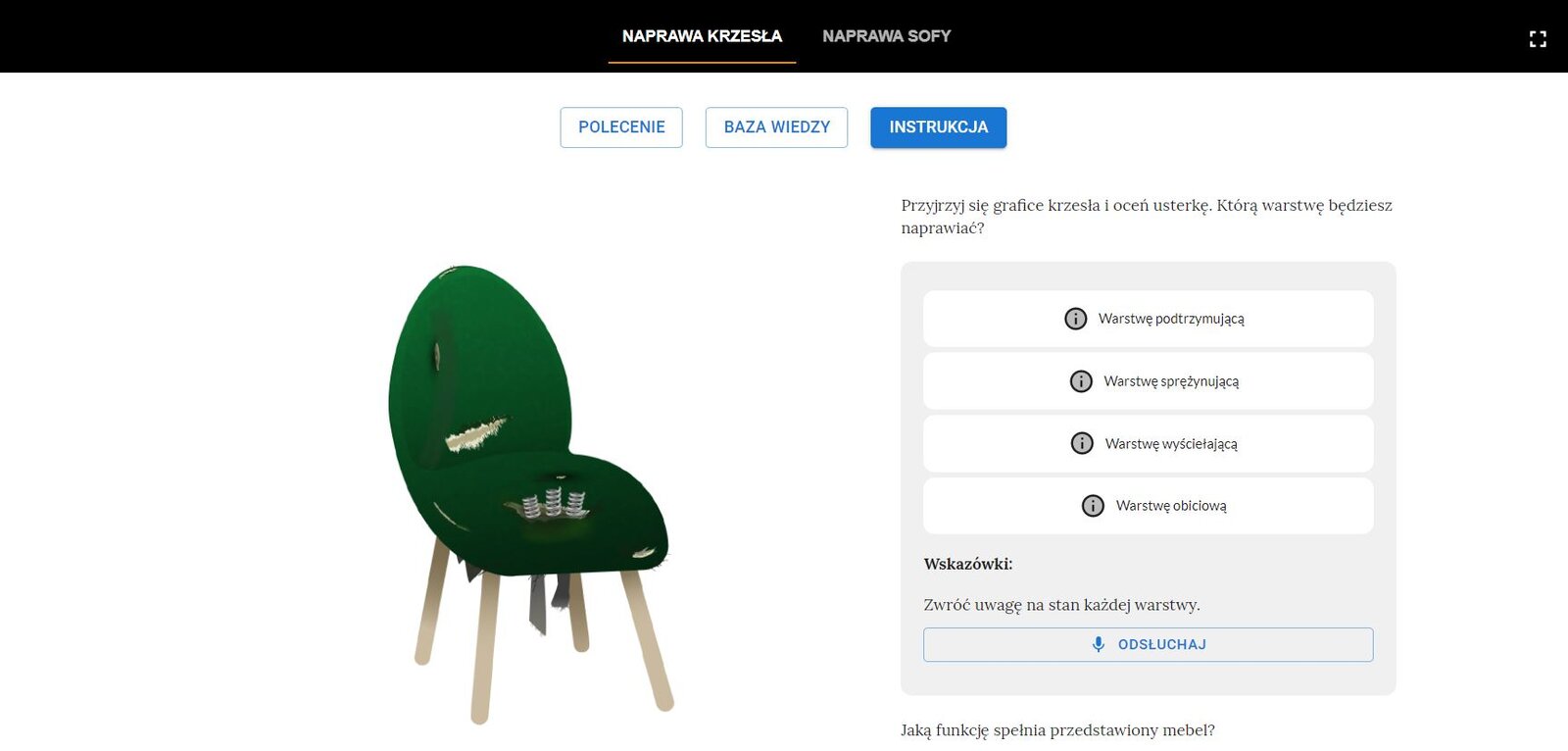
Task: Pick the answer Warstwę wyściełającą
Action: [x=1148, y=443]
